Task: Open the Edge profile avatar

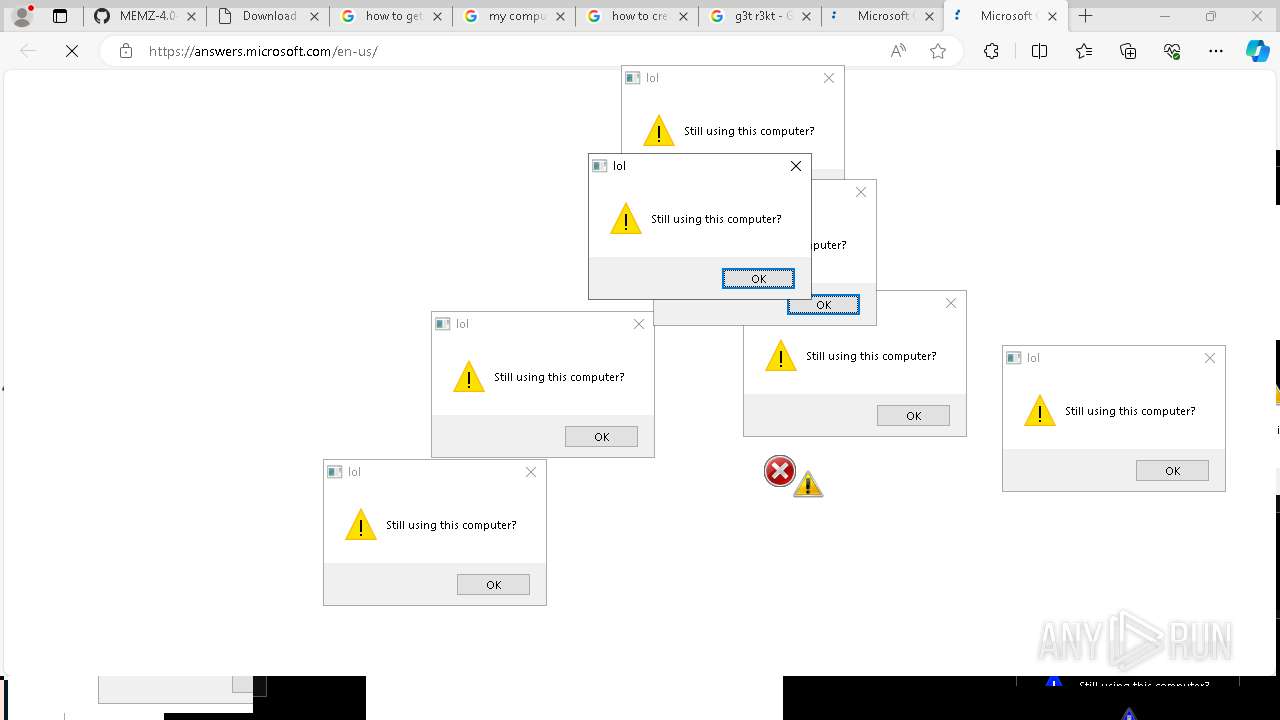Action: [22, 16]
